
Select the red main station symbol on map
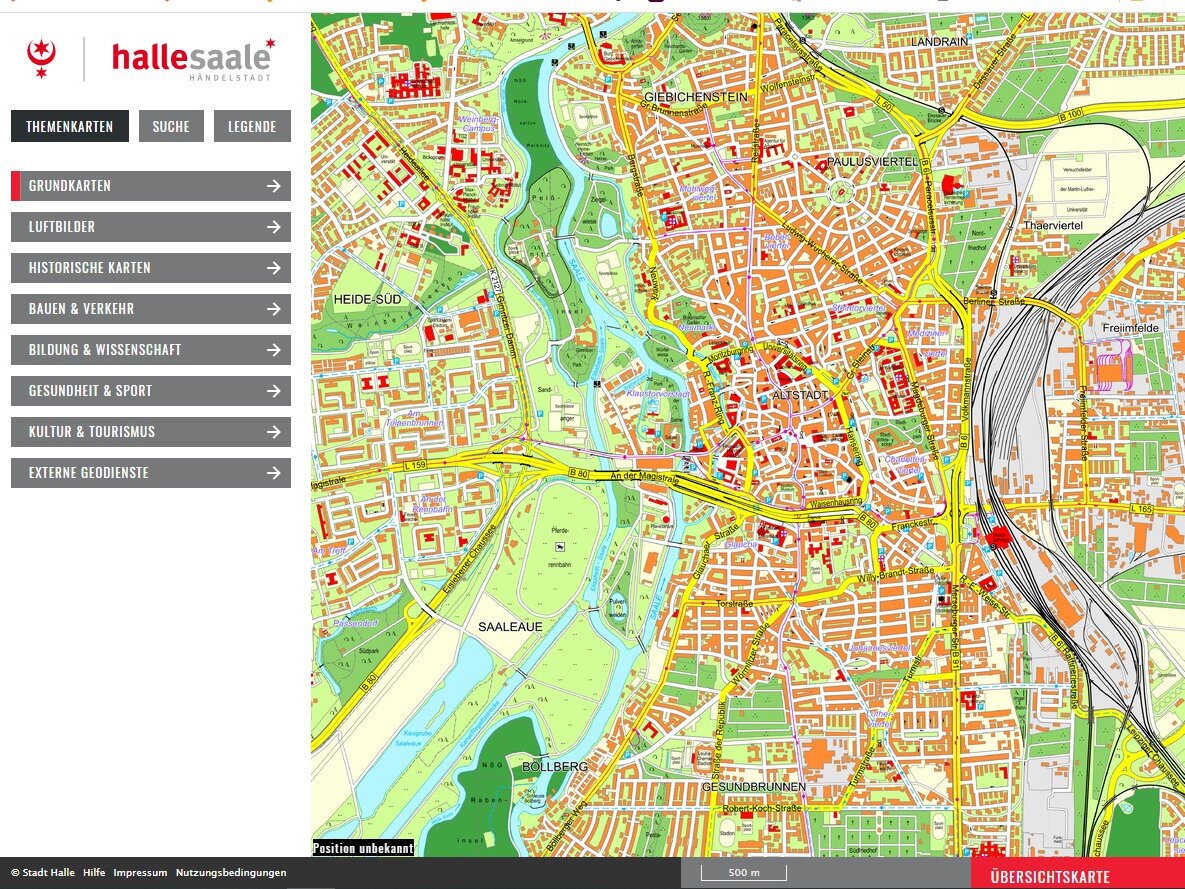click(999, 537)
